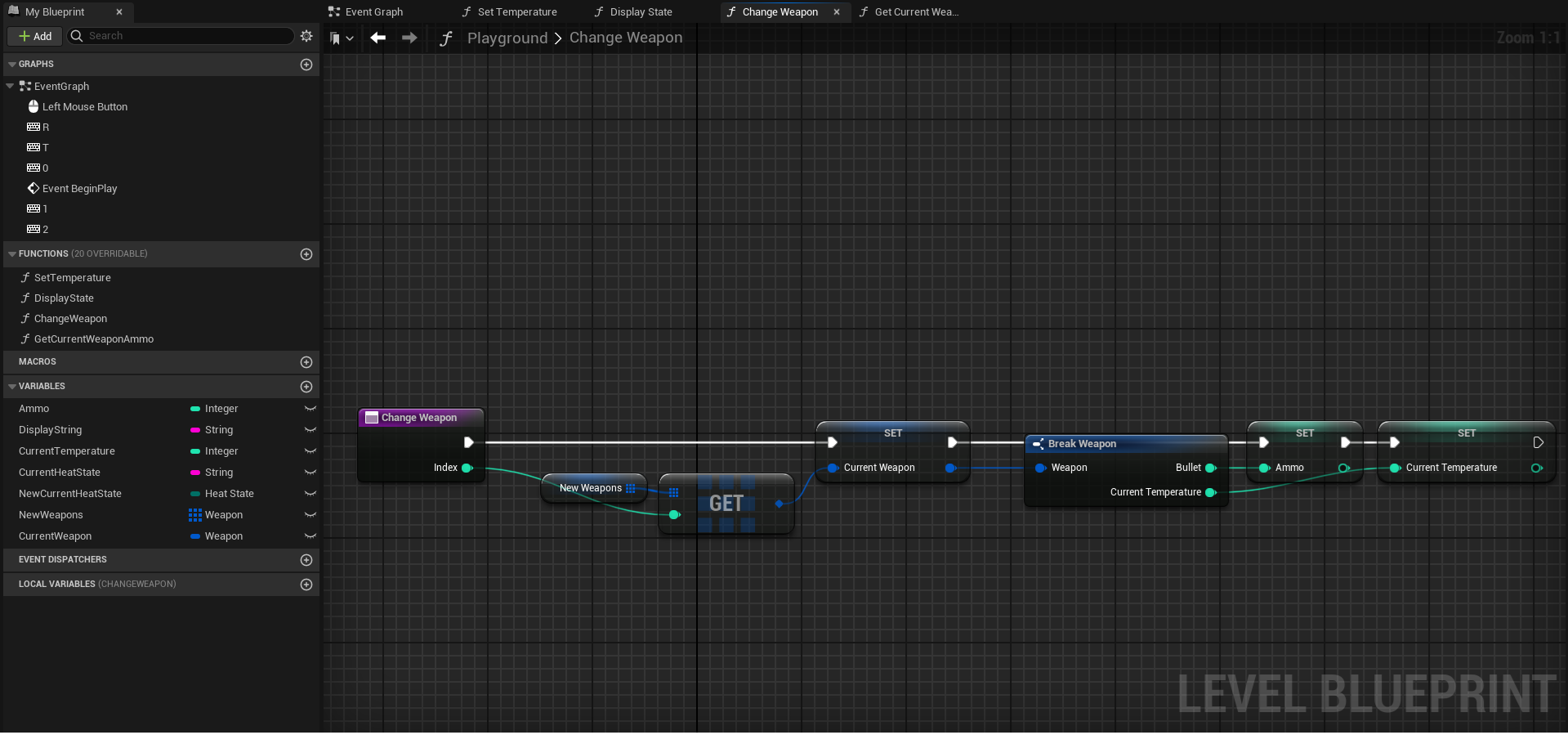The height and width of the screenshot is (735, 1568).
Task: Select the GET array node in graph
Action: (x=726, y=504)
